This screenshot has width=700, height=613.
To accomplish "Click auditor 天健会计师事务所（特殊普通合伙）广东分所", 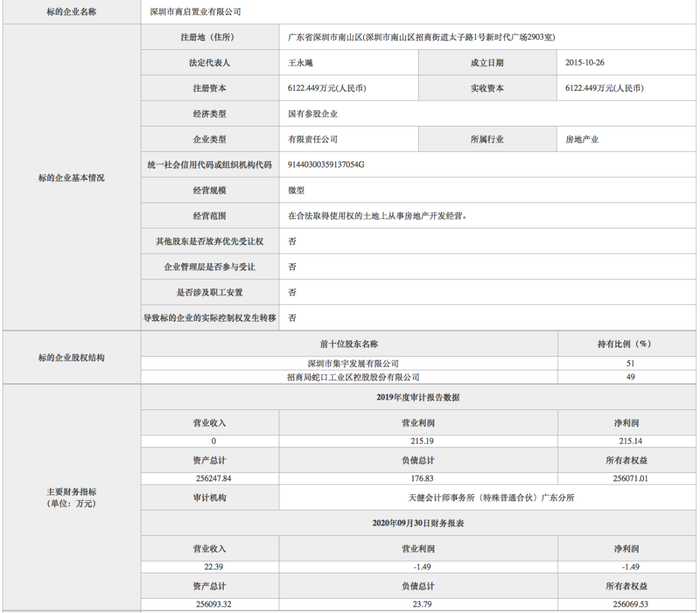I will click(492, 498).
